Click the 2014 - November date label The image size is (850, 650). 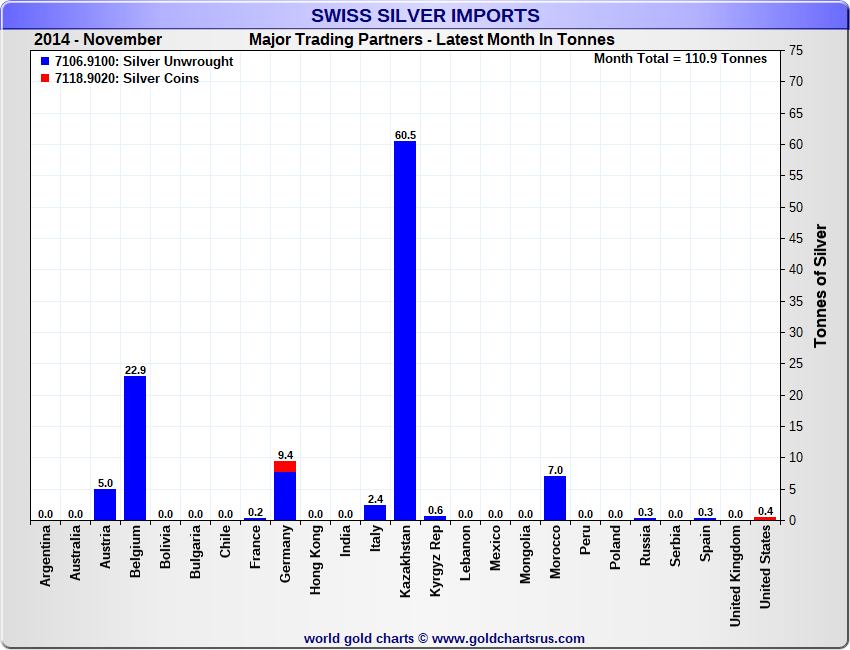pos(98,40)
